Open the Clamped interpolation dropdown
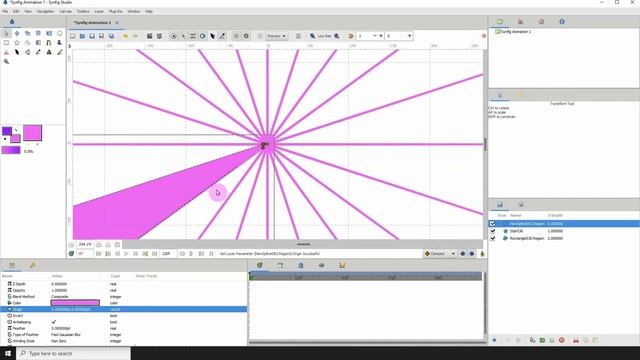 [440, 253]
